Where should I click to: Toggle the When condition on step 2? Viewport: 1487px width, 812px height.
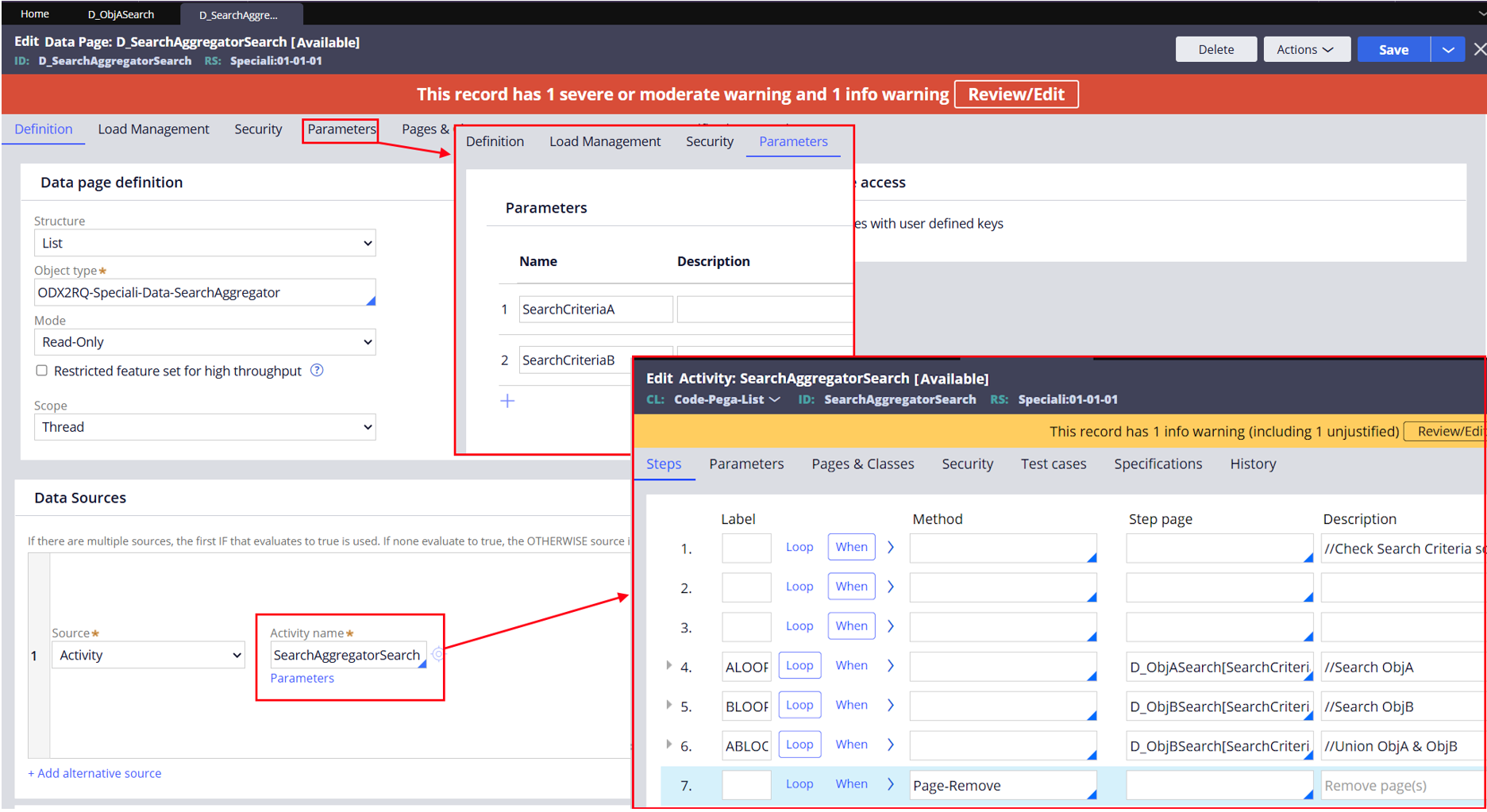(x=851, y=587)
